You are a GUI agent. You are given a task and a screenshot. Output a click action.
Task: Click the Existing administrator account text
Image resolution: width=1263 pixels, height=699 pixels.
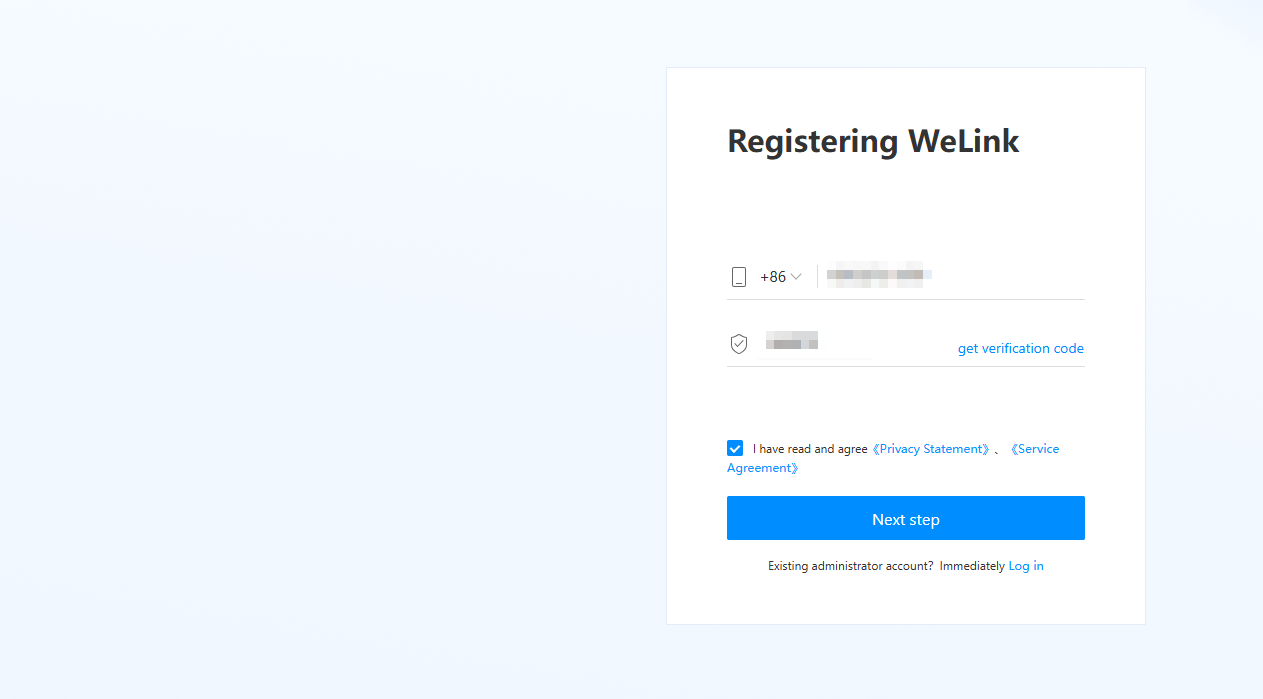click(851, 566)
